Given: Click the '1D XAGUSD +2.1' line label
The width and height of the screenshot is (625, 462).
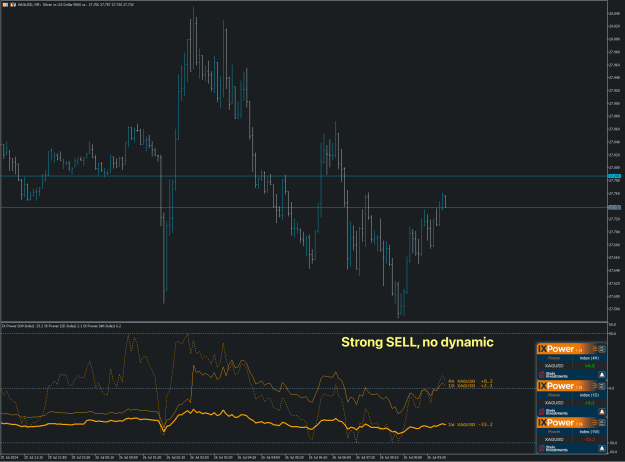Looking at the screenshot, I should coord(470,386).
